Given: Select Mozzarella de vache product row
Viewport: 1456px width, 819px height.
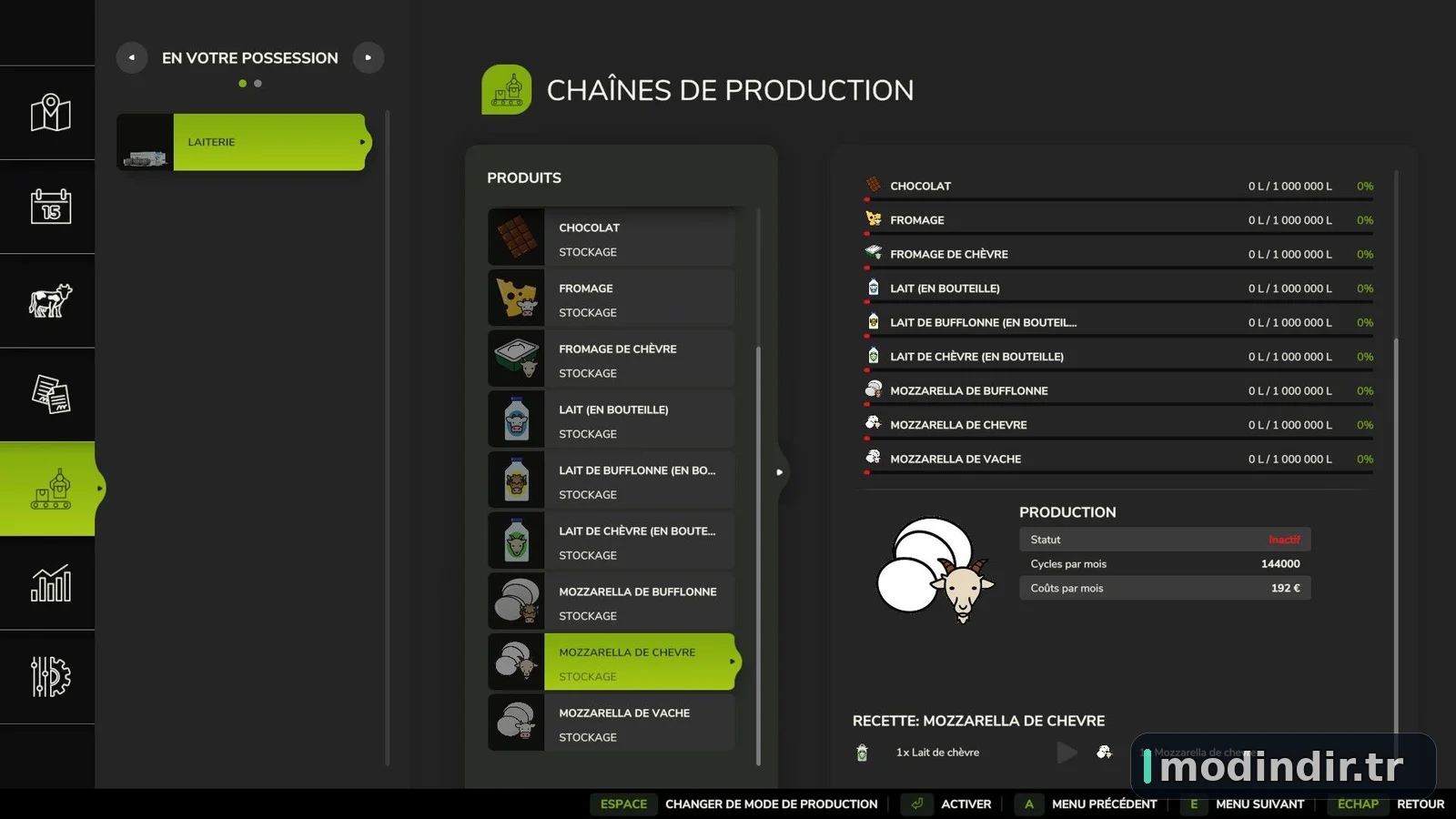Looking at the screenshot, I should pos(611,723).
